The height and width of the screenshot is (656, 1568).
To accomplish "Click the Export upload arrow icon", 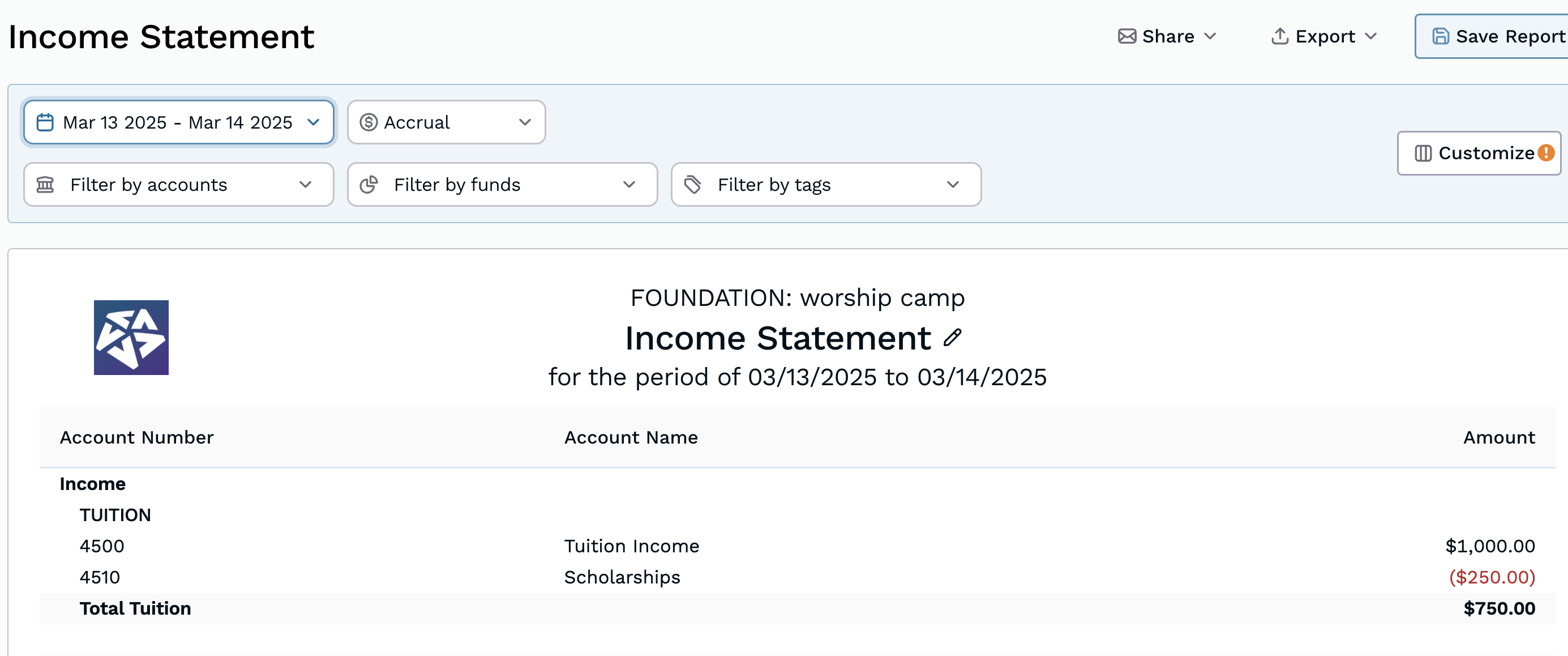I will click(x=1279, y=37).
